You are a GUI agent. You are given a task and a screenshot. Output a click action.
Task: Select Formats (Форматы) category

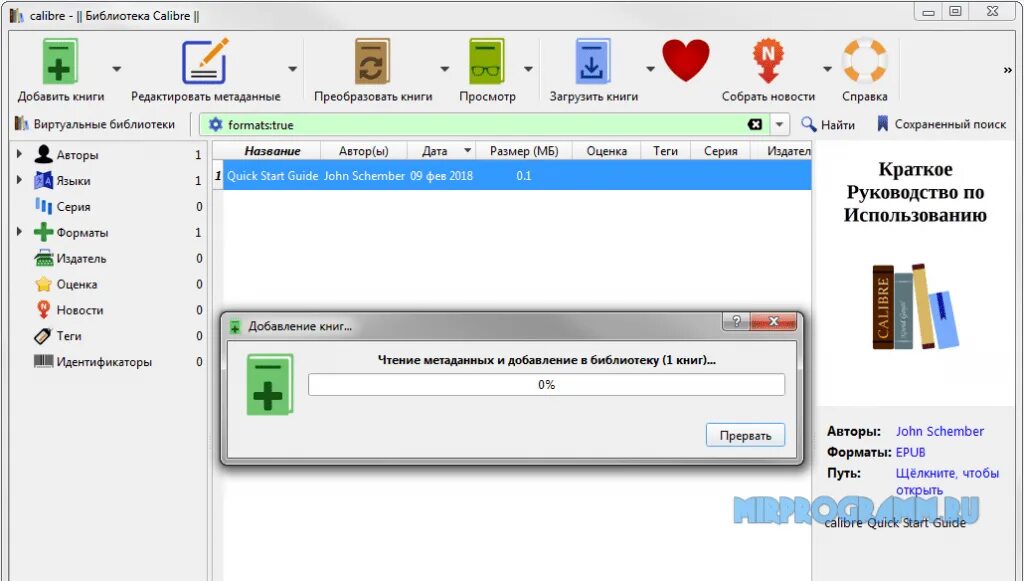pyautogui.click(x=82, y=232)
